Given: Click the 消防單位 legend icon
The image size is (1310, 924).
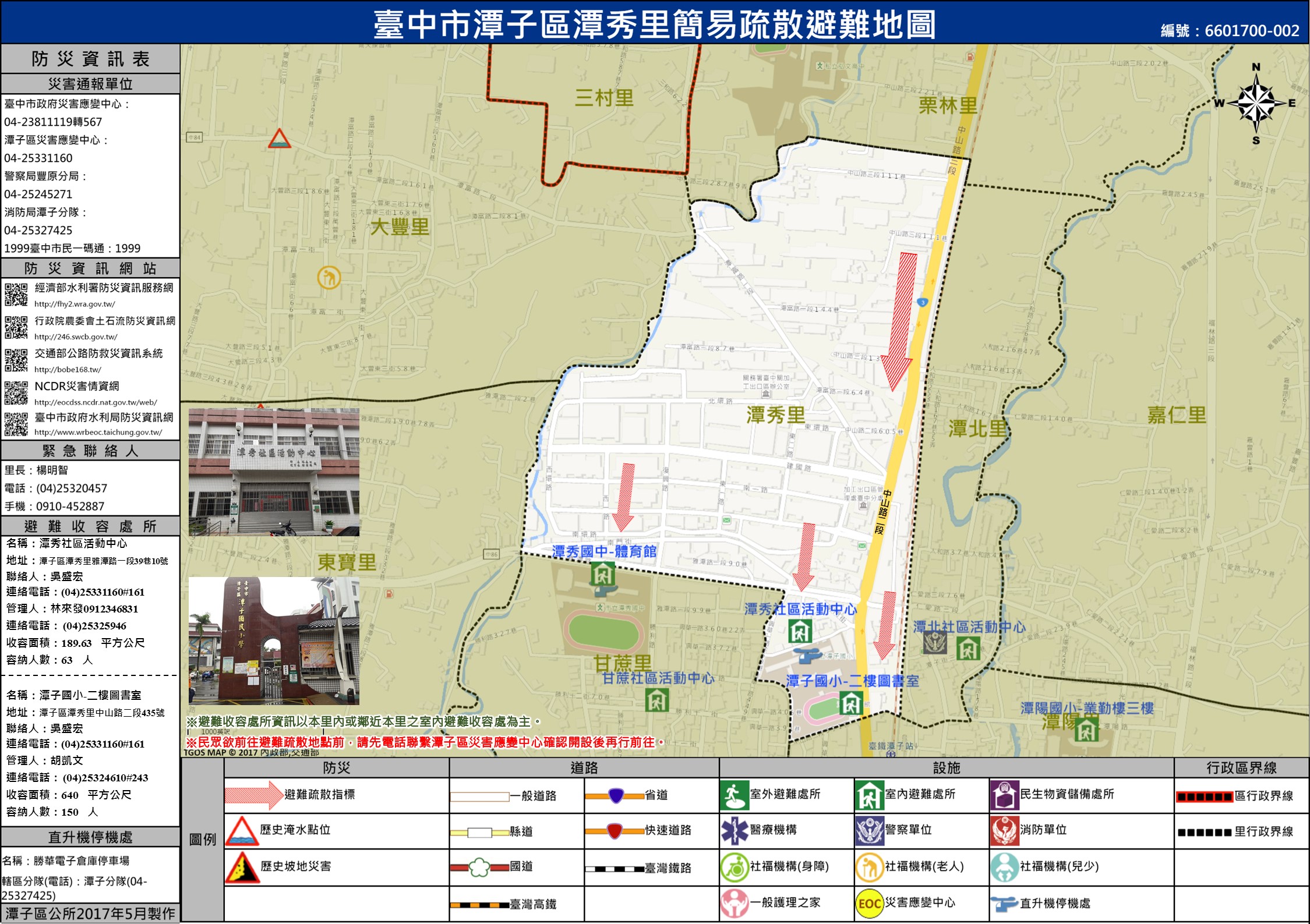Looking at the screenshot, I should click(x=1004, y=831).
